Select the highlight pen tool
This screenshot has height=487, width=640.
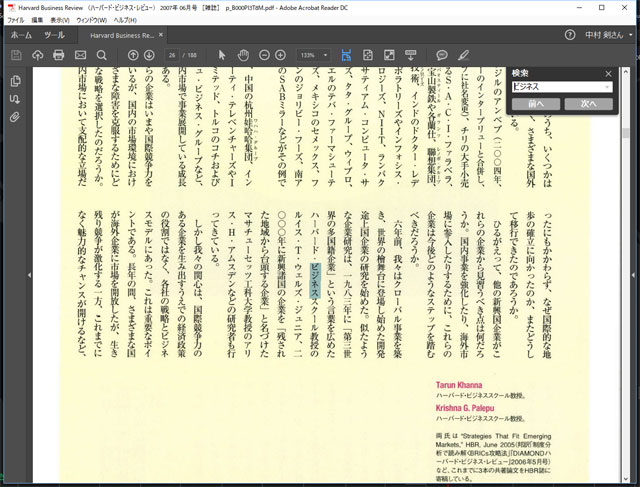pos(464,54)
